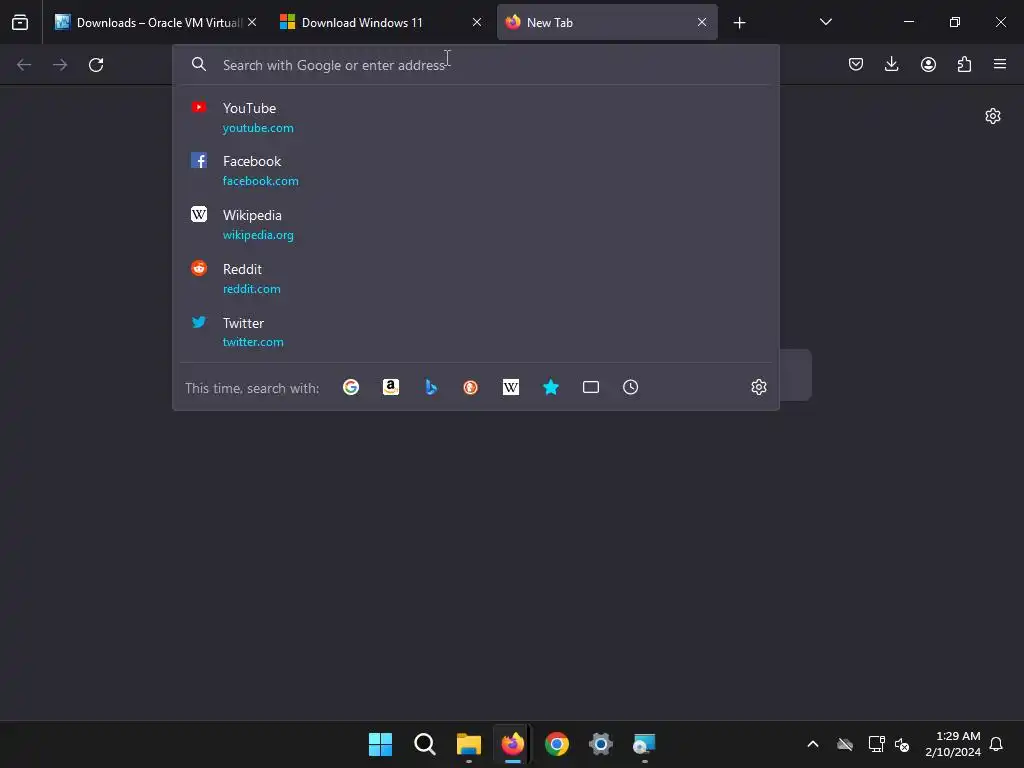Open Windows taskbar Search
The image size is (1024, 768).
coord(424,744)
